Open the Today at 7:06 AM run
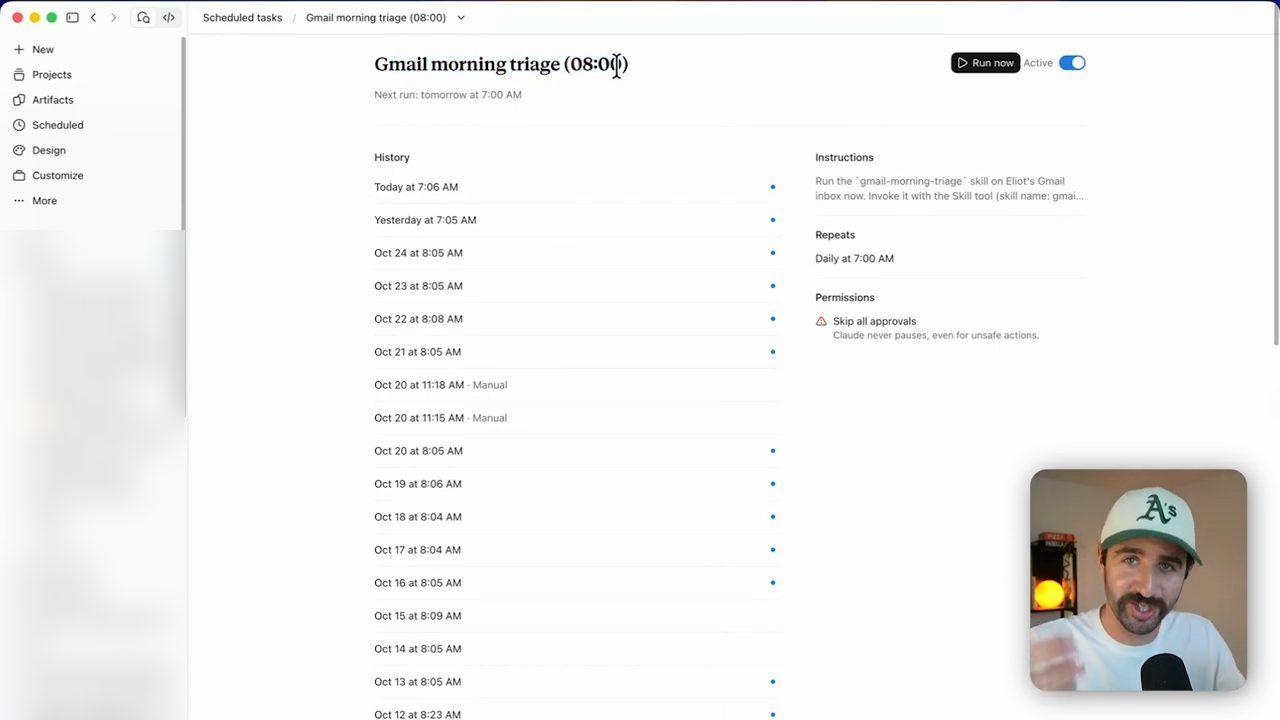This screenshot has height=720, width=1280. click(577, 187)
